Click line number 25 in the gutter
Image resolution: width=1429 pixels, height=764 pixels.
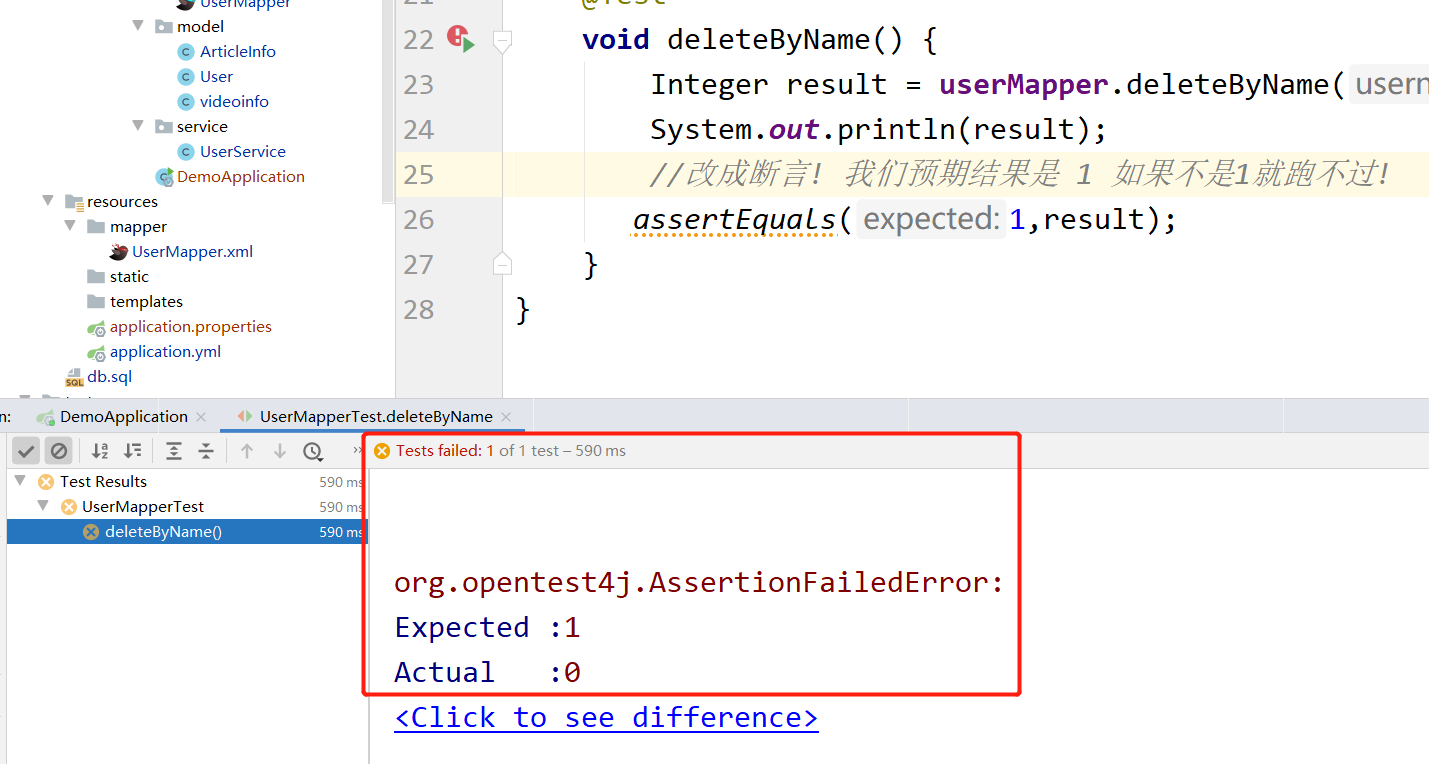point(418,175)
